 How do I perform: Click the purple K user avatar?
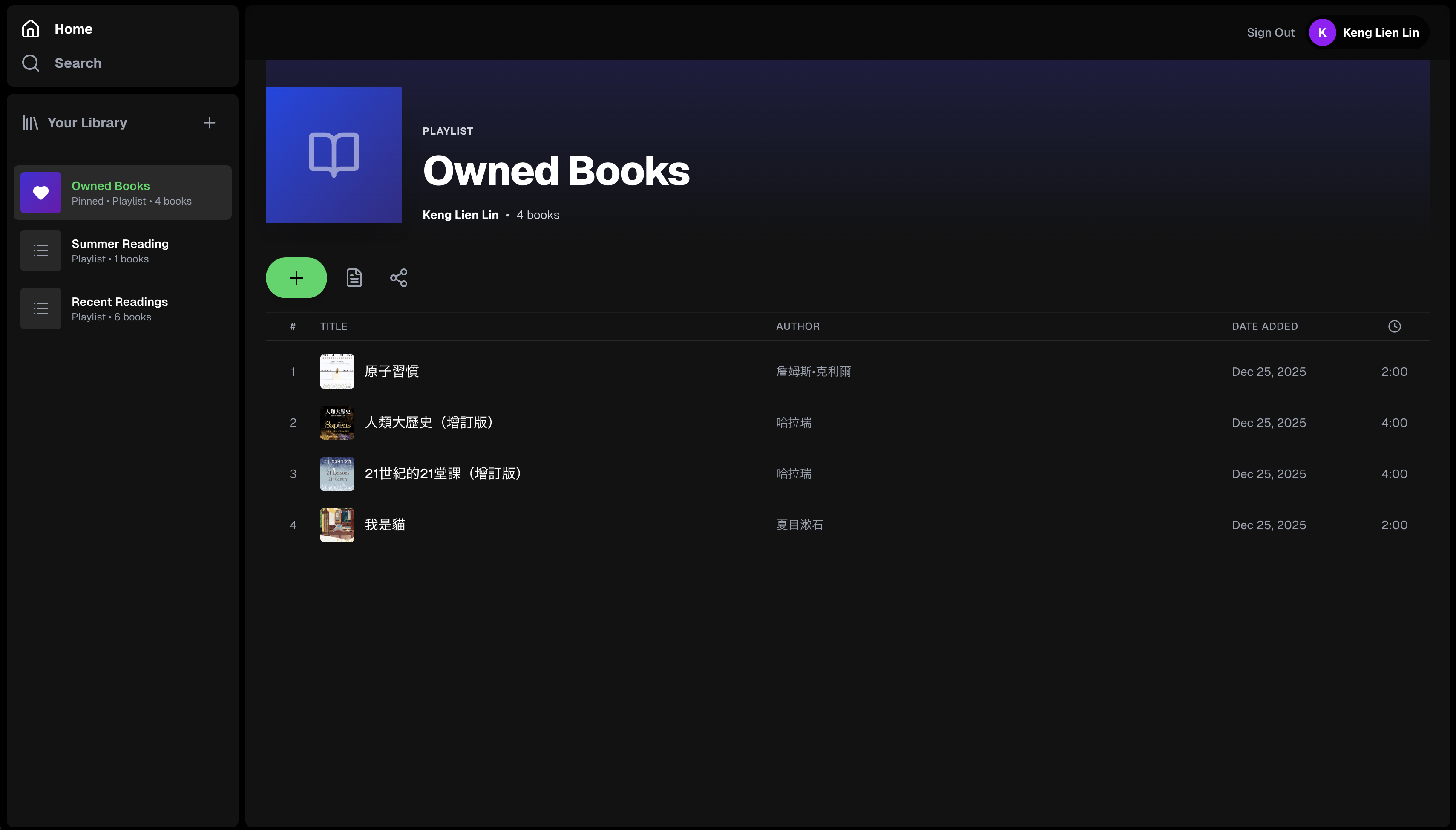tap(1322, 32)
